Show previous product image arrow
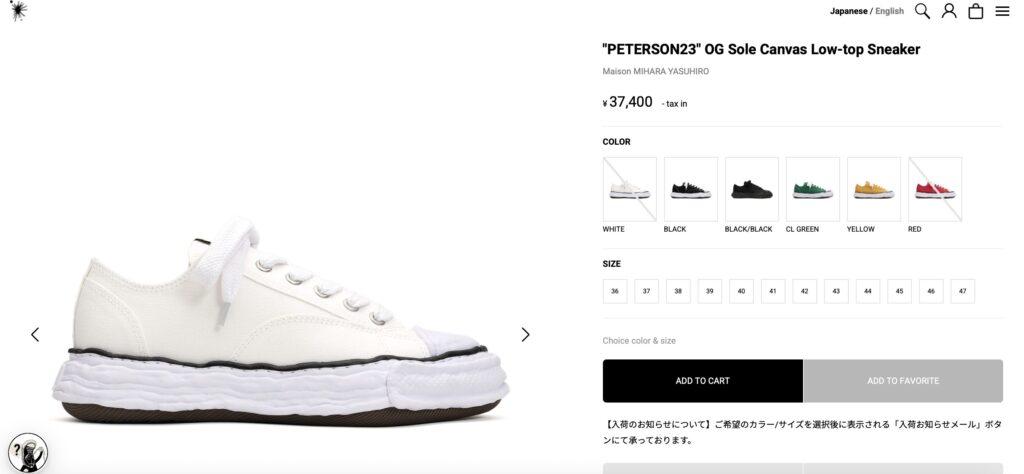The height and width of the screenshot is (474, 1024). 35,334
